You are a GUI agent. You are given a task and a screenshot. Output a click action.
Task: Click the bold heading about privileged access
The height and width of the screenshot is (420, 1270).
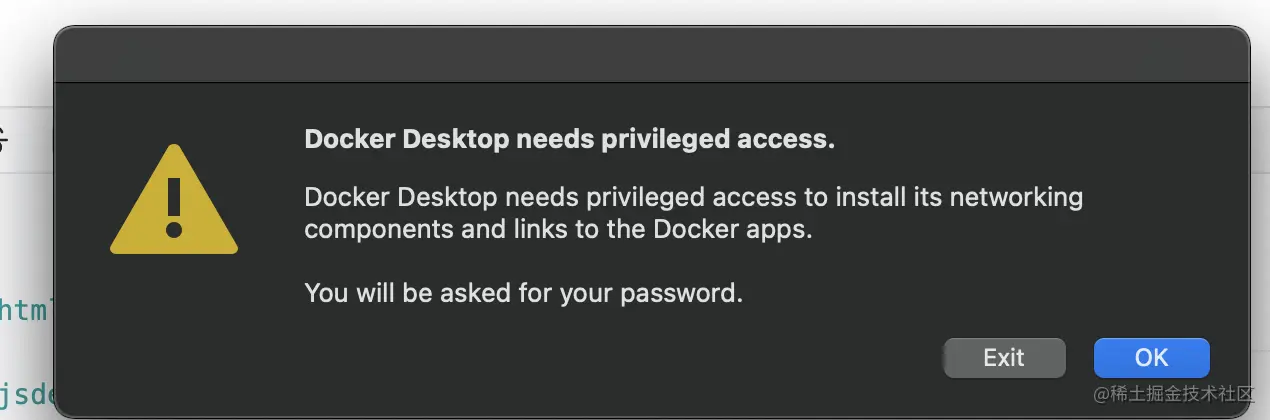[x=569, y=140]
